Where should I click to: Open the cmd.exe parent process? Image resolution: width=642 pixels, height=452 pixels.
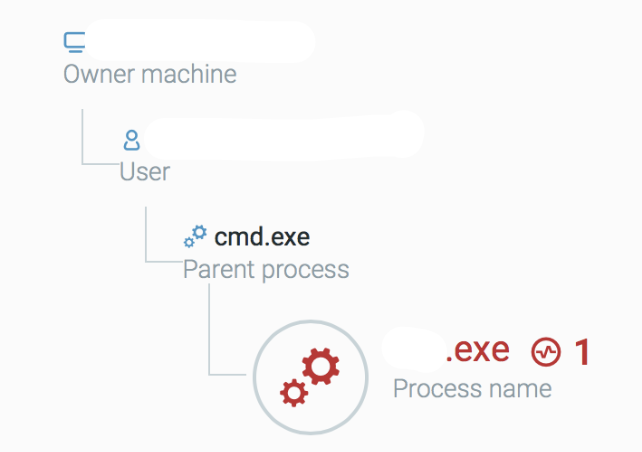[x=262, y=237]
